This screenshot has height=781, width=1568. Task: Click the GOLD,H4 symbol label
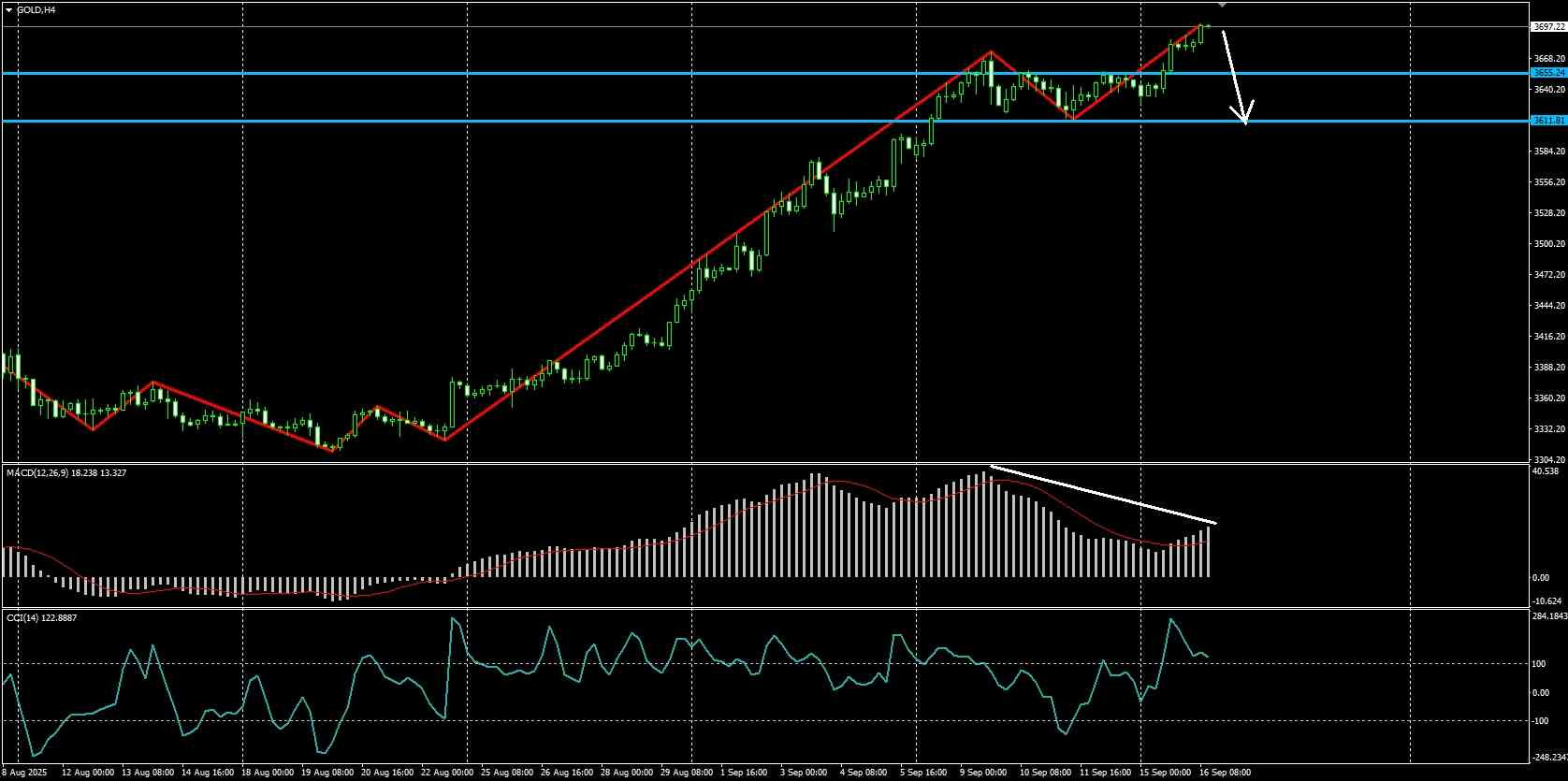click(x=36, y=9)
